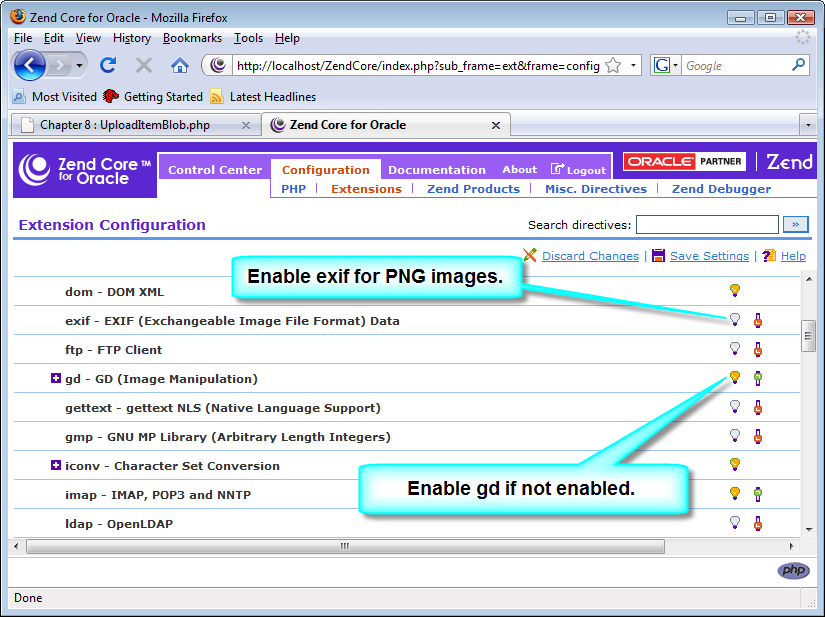The width and height of the screenshot is (825, 617).
Task: Select the Configuration tab
Action: point(326,170)
